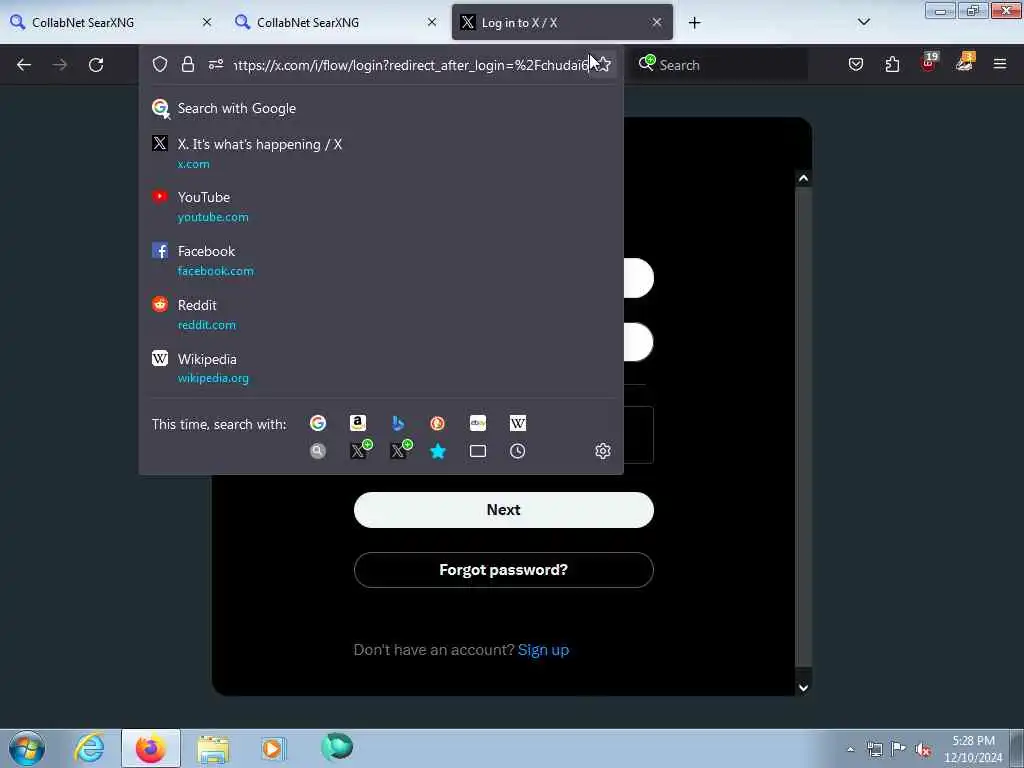Select the YouTube suggestion
The image size is (1024, 768).
pyautogui.click(x=381, y=206)
